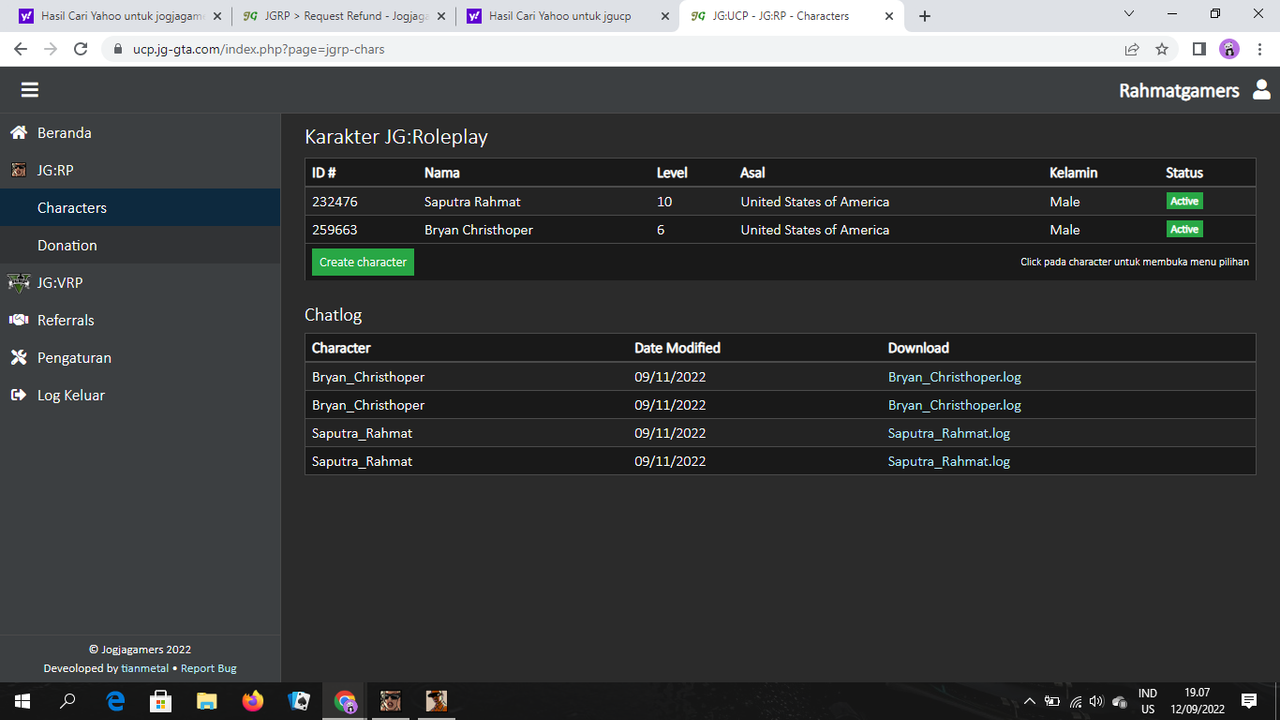Click the Pengaturan tools icon
The height and width of the screenshot is (720, 1280).
click(19, 357)
